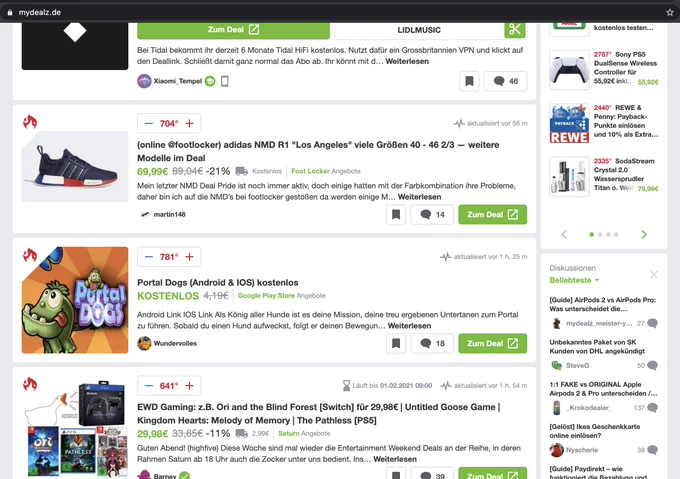Image resolution: width=680 pixels, height=479 pixels.
Task: Open the 18 comments on Portal Dogs
Action: (x=432, y=343)
